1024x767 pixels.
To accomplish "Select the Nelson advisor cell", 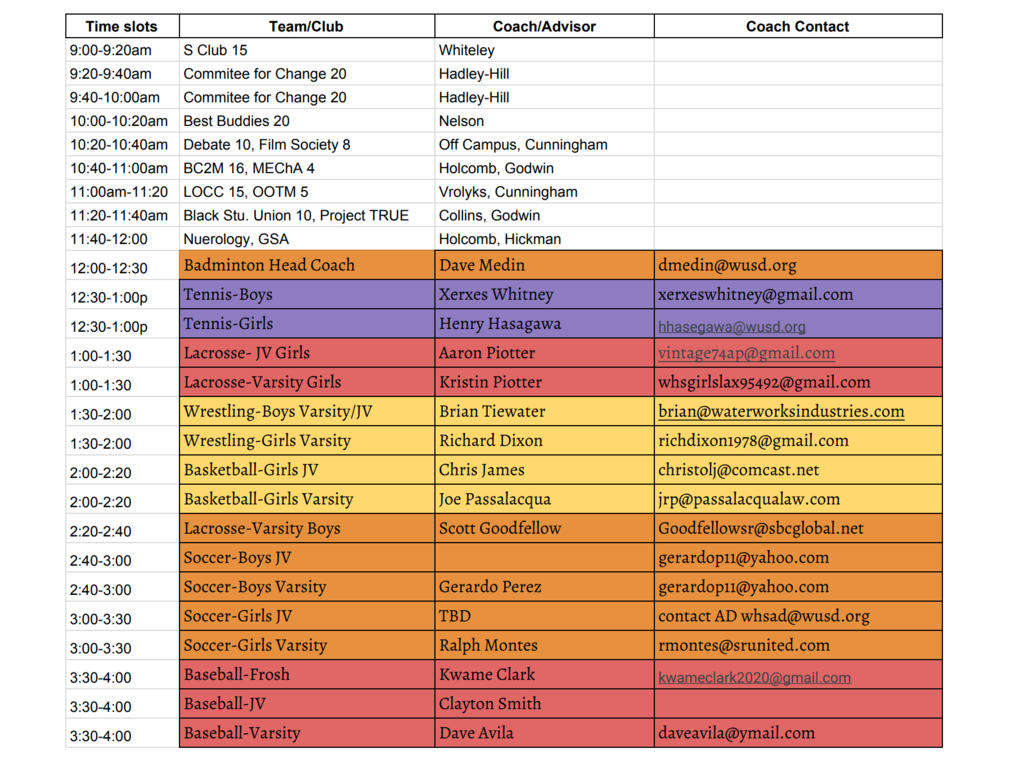I will click(x=544, y=121).
